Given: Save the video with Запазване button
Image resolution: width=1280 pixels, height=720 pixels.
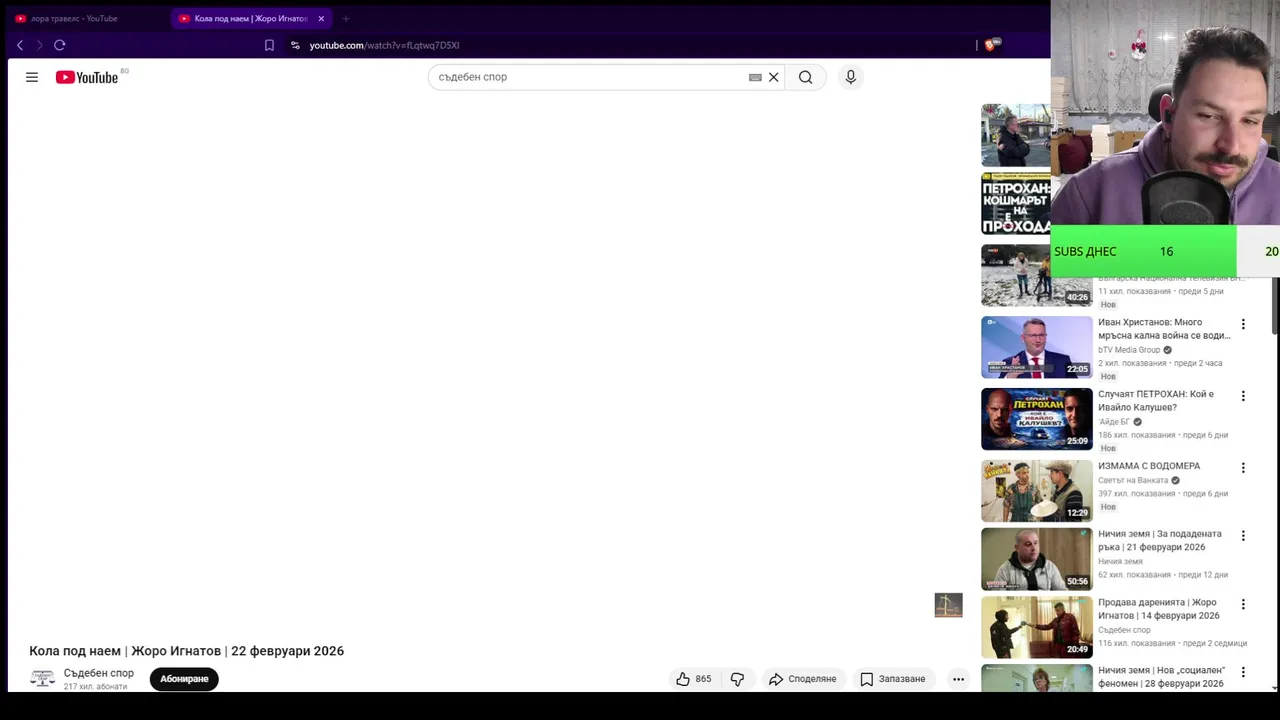Looking at the screenshot, I should tap(893, 679).
